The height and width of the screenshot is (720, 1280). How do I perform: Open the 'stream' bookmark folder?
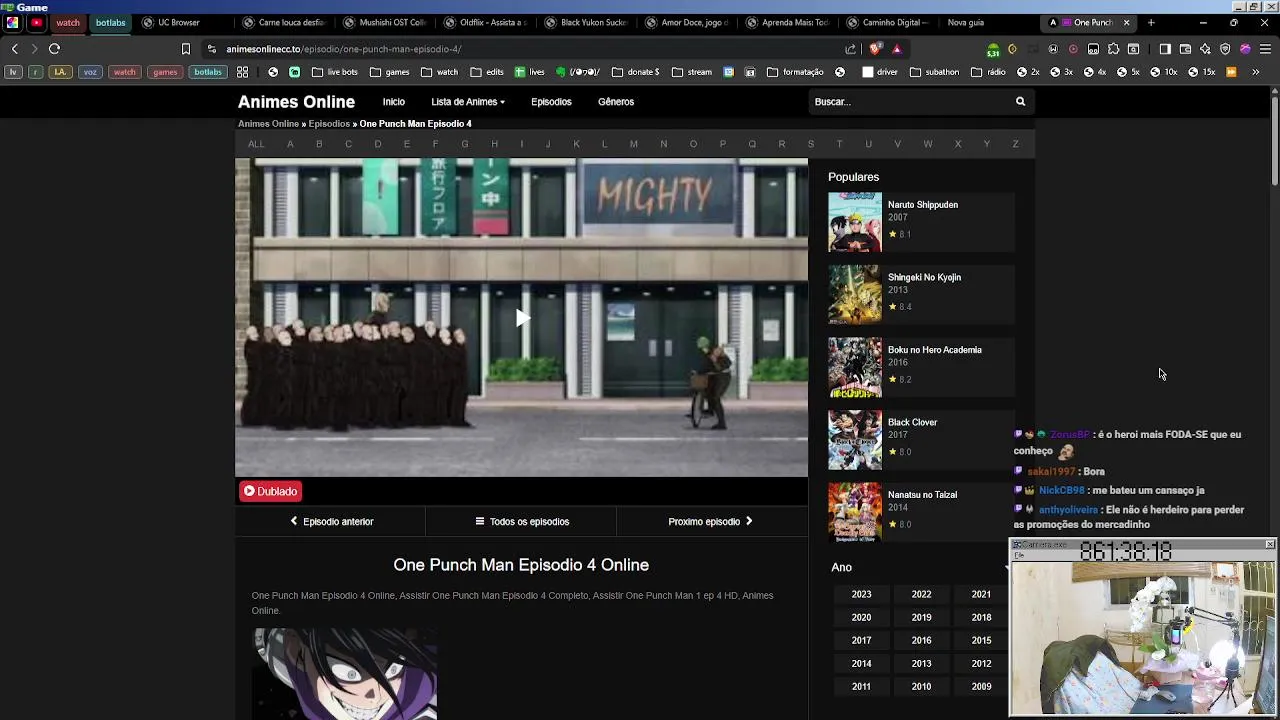pos(692,72)
